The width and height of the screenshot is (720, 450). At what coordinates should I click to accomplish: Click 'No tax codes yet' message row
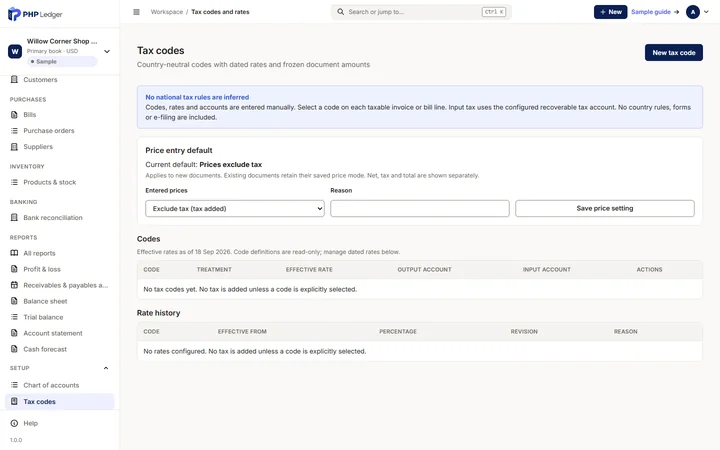(420, 289)
